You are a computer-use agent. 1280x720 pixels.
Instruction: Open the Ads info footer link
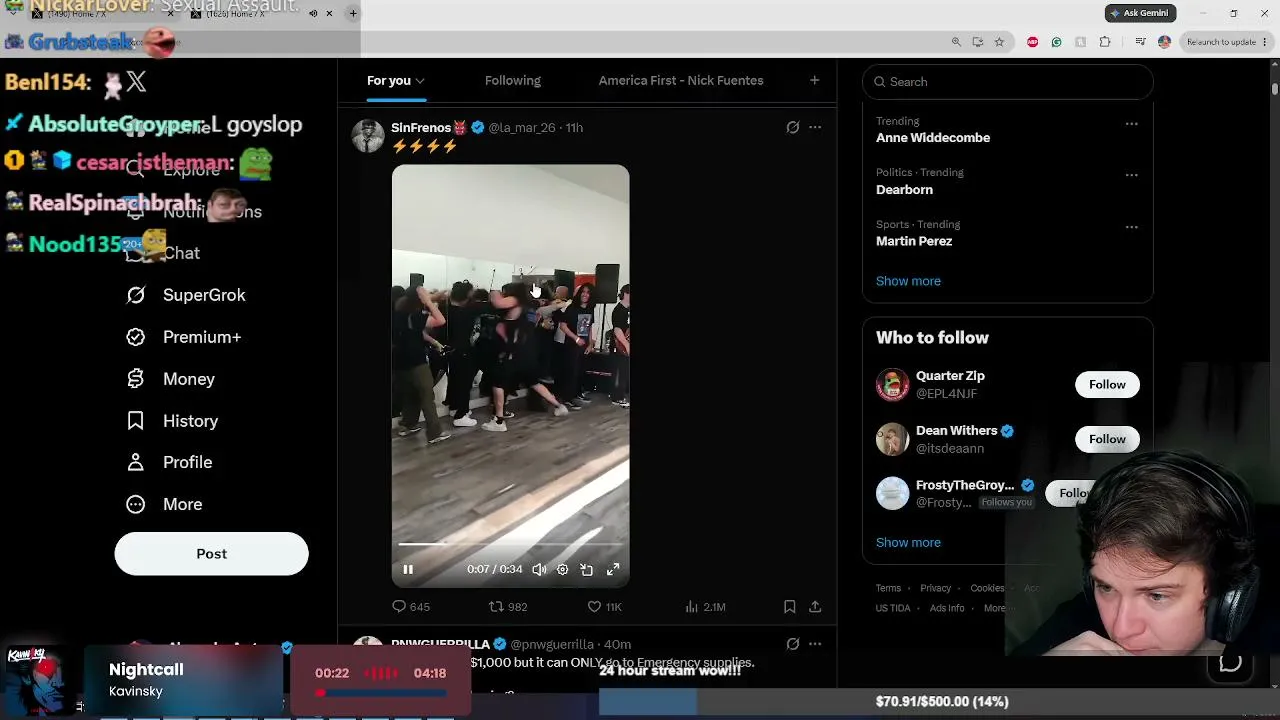coord(947,608)
